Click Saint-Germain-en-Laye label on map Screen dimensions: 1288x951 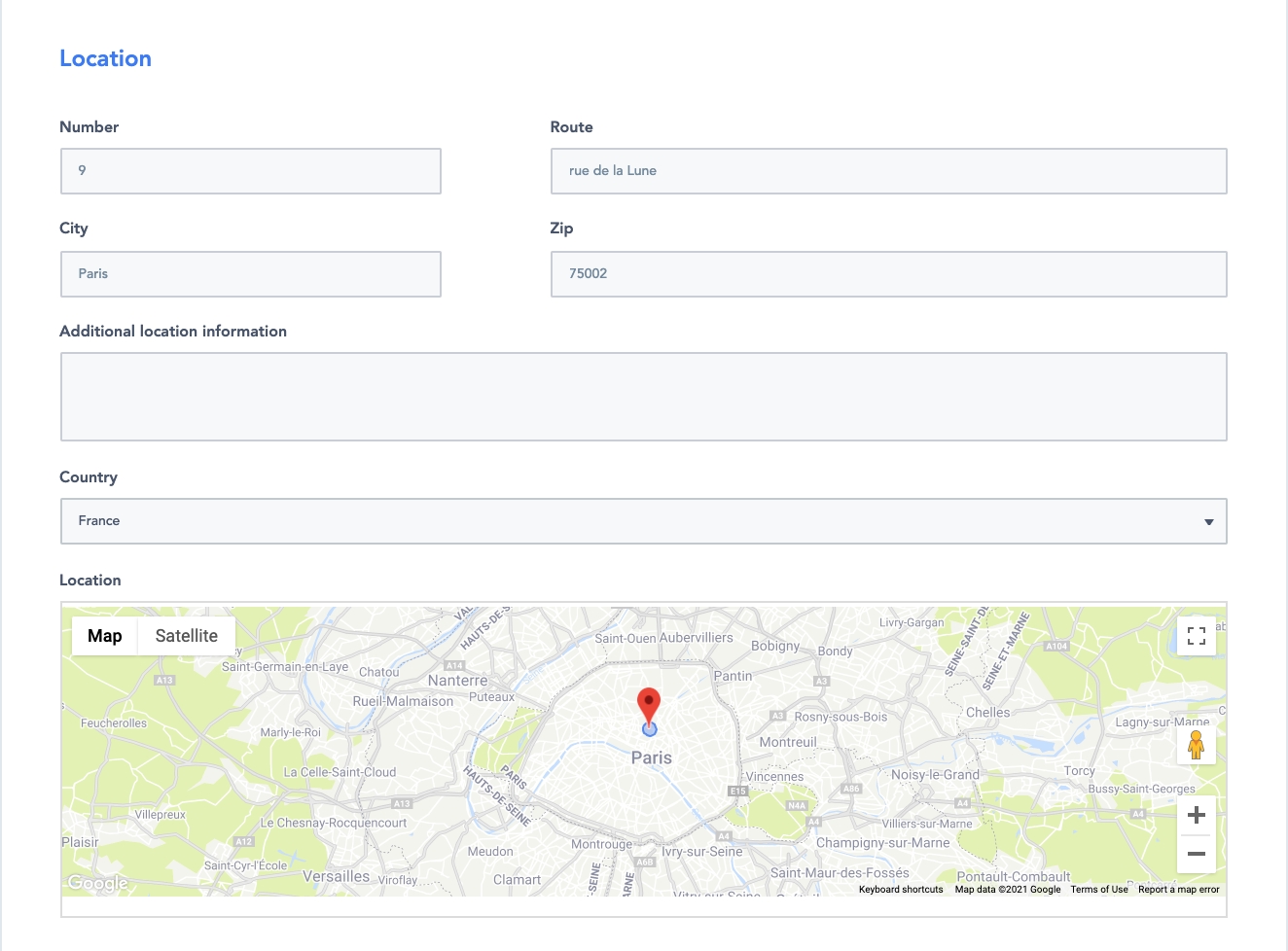[285, 667]
